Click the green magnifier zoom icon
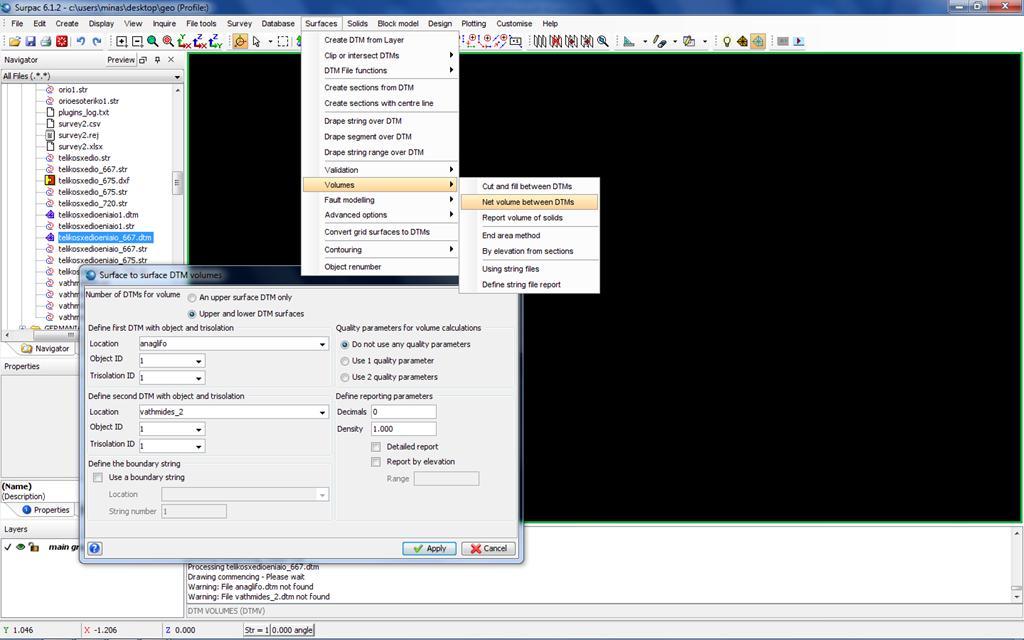Viewport: 1024px width, 640px height. 153,41
